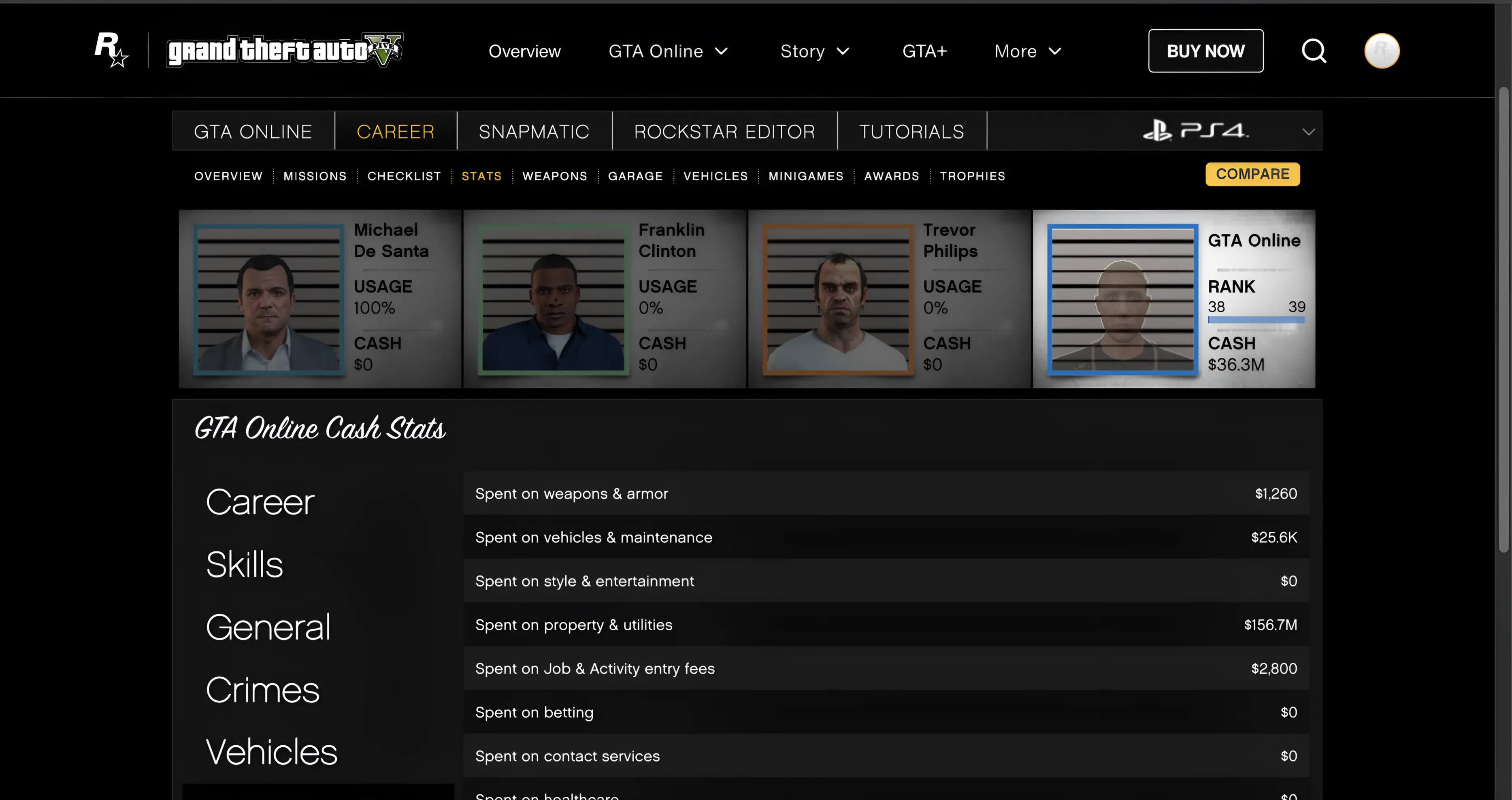1512x800 pixels.
Task: Switch to the TUTORIALS tab
Action: pos(911,131)
